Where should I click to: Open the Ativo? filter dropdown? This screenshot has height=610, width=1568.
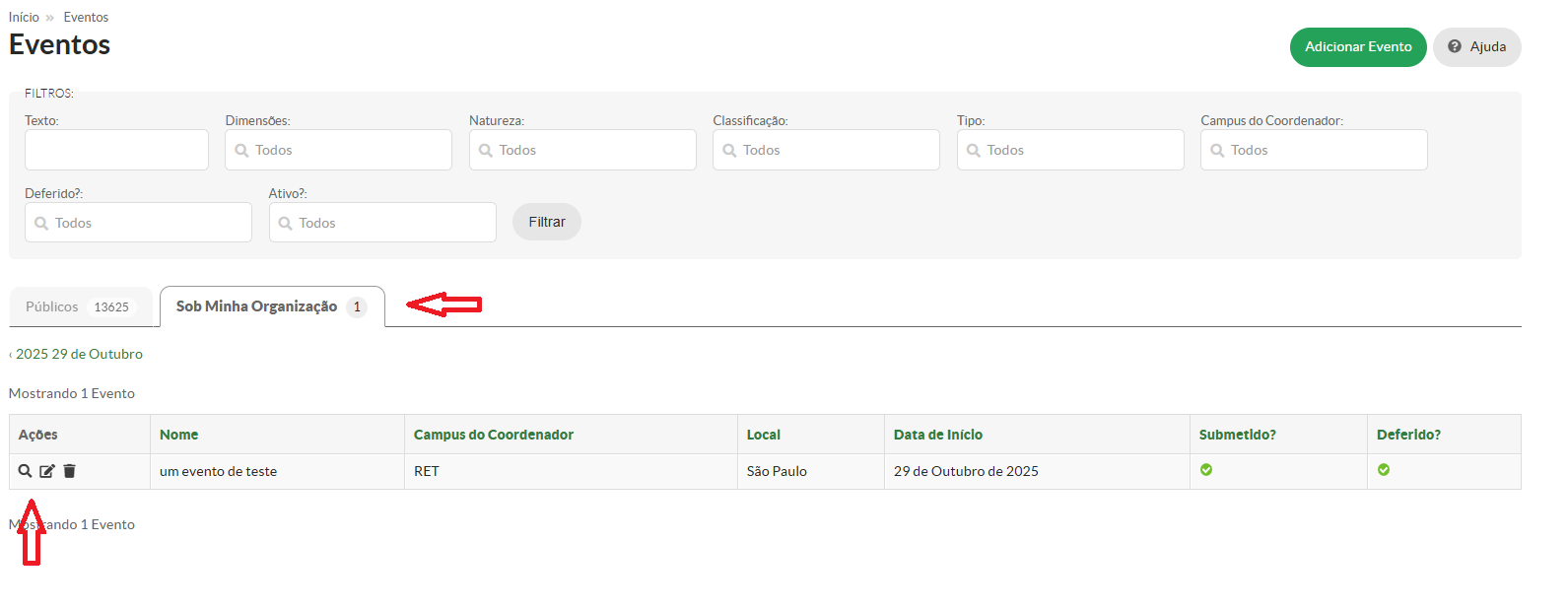click(382, 223)
